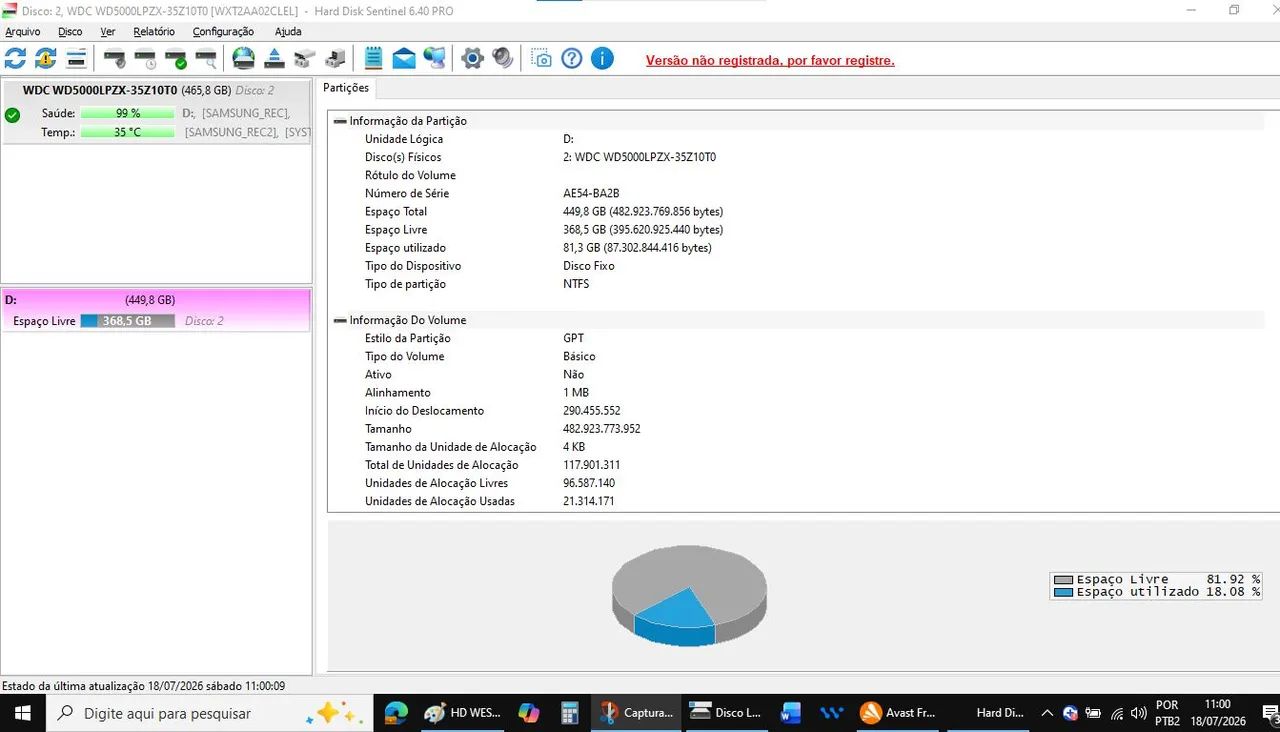Open the Arquivo menu

pos(23,31)
